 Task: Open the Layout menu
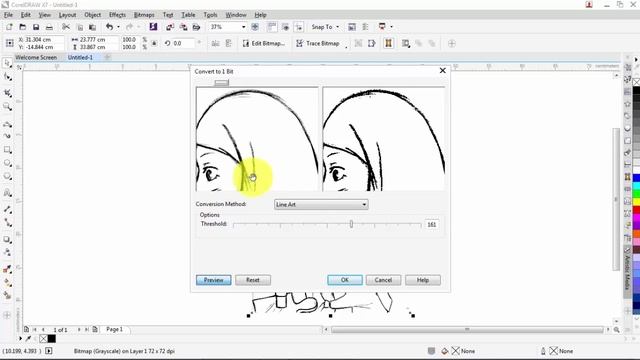pos(67,15)
